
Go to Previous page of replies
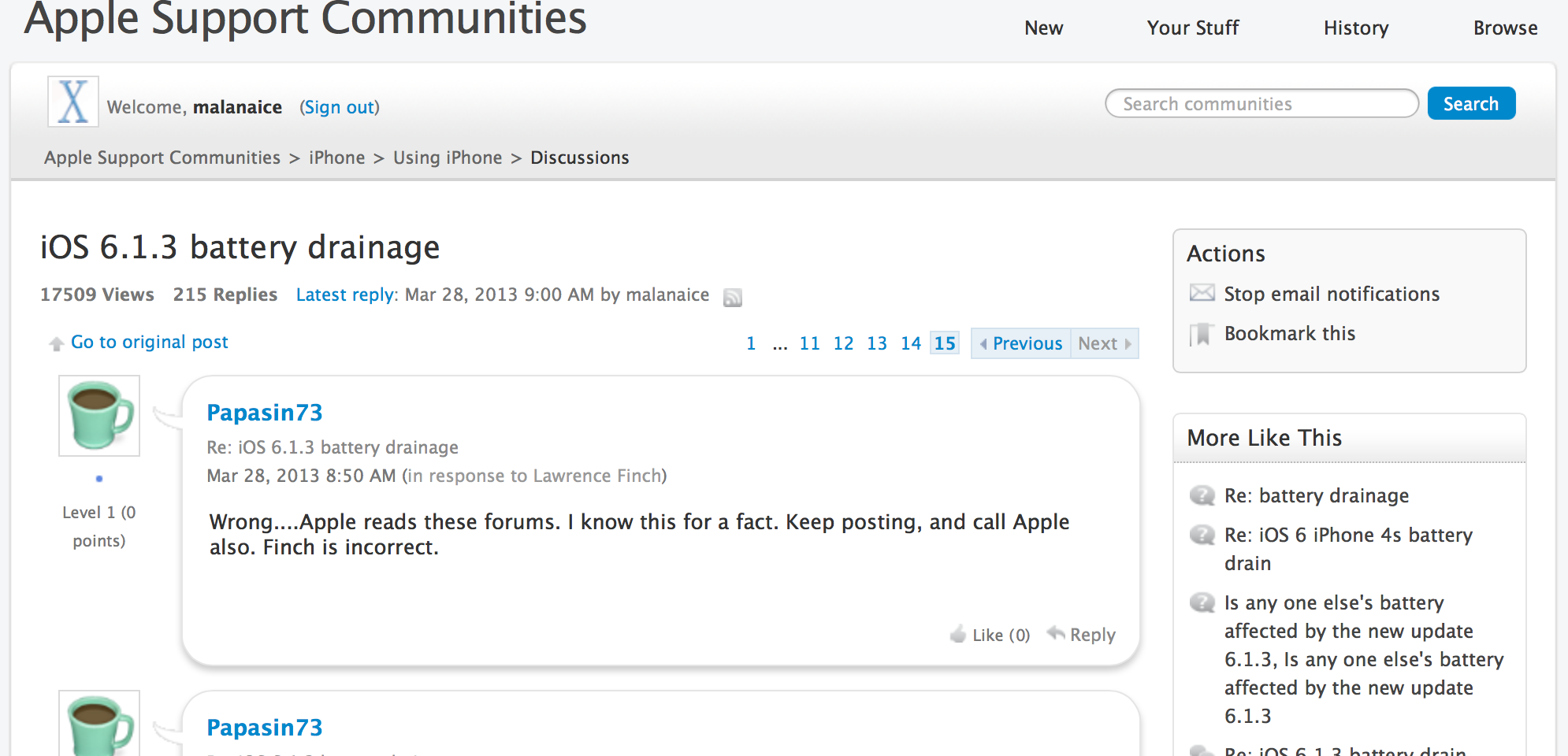[1021, 343]
